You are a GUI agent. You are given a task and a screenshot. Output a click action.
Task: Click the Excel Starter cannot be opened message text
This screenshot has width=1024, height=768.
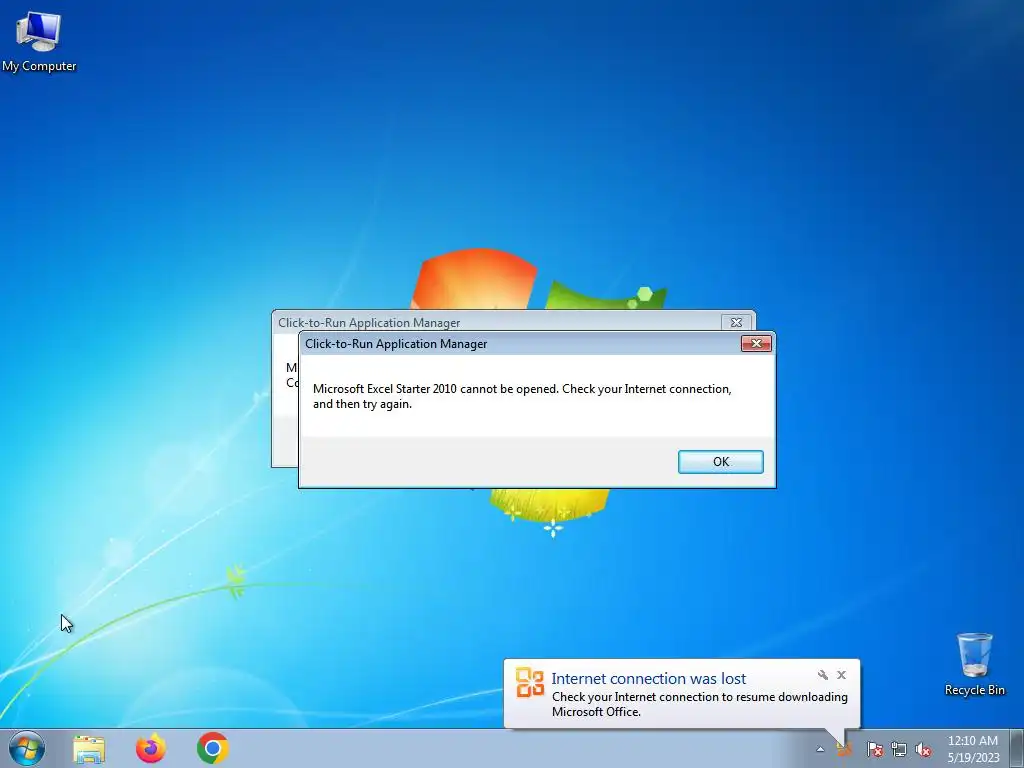[522, 396]
